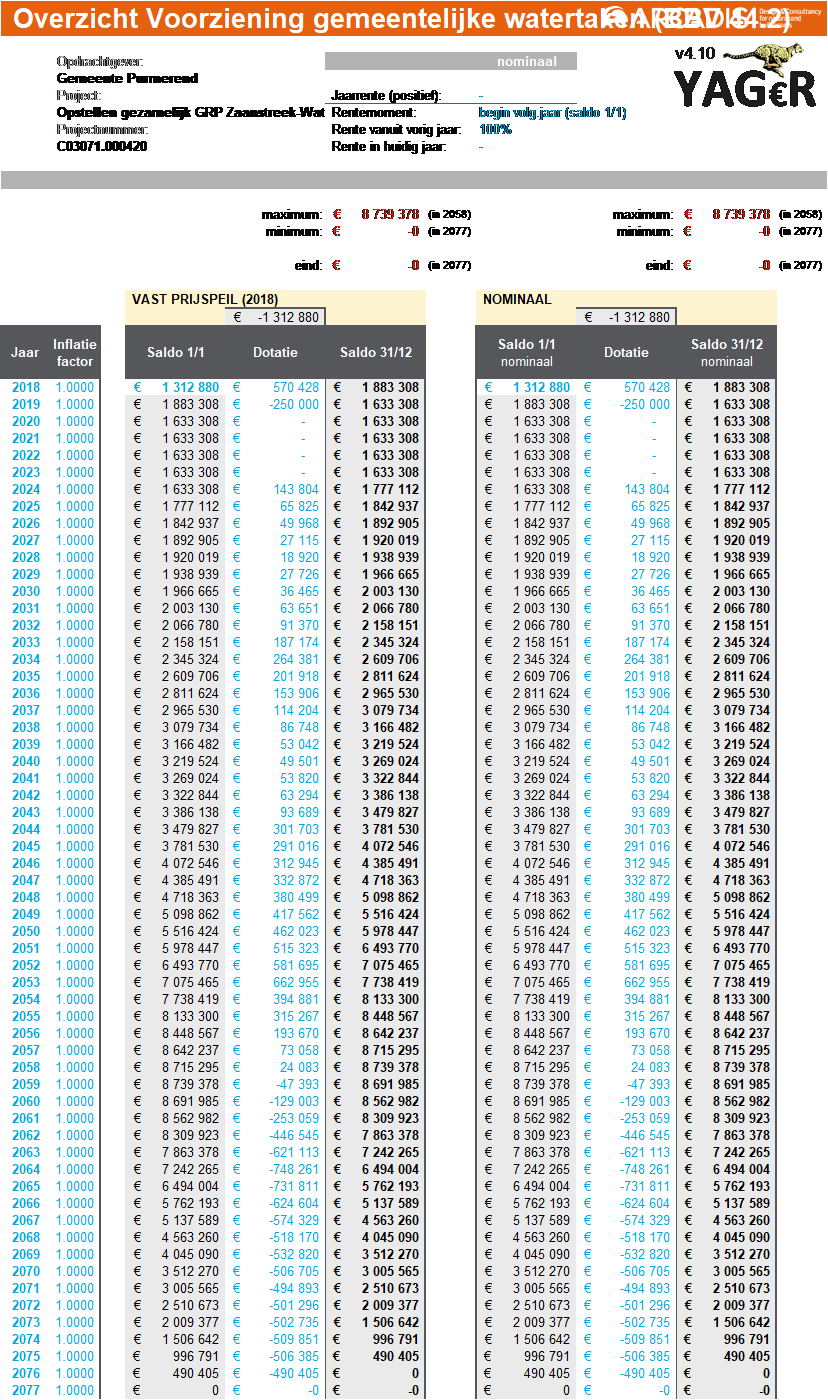Click the '100%' rente vanuit vorig jaar value
Image resolution: width=828 pixels, height=1400 pixels.
coord(495,129)
